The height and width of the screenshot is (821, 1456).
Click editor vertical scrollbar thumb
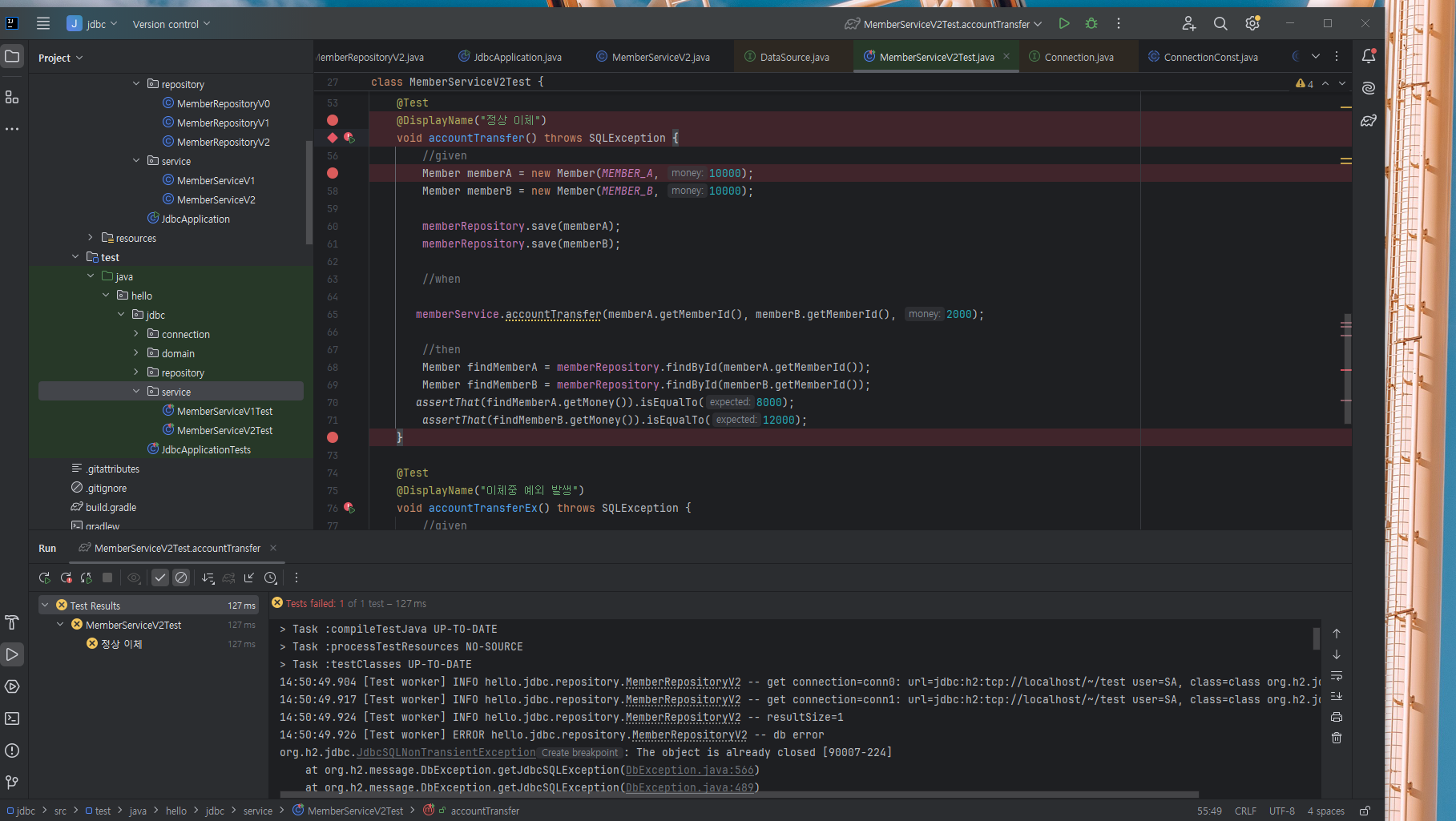coord(1347,368)
